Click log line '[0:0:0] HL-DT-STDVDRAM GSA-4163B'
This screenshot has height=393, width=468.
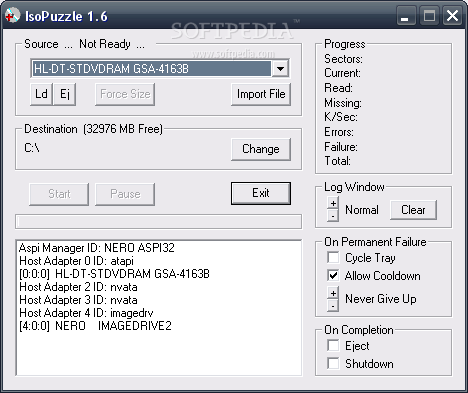114,274
